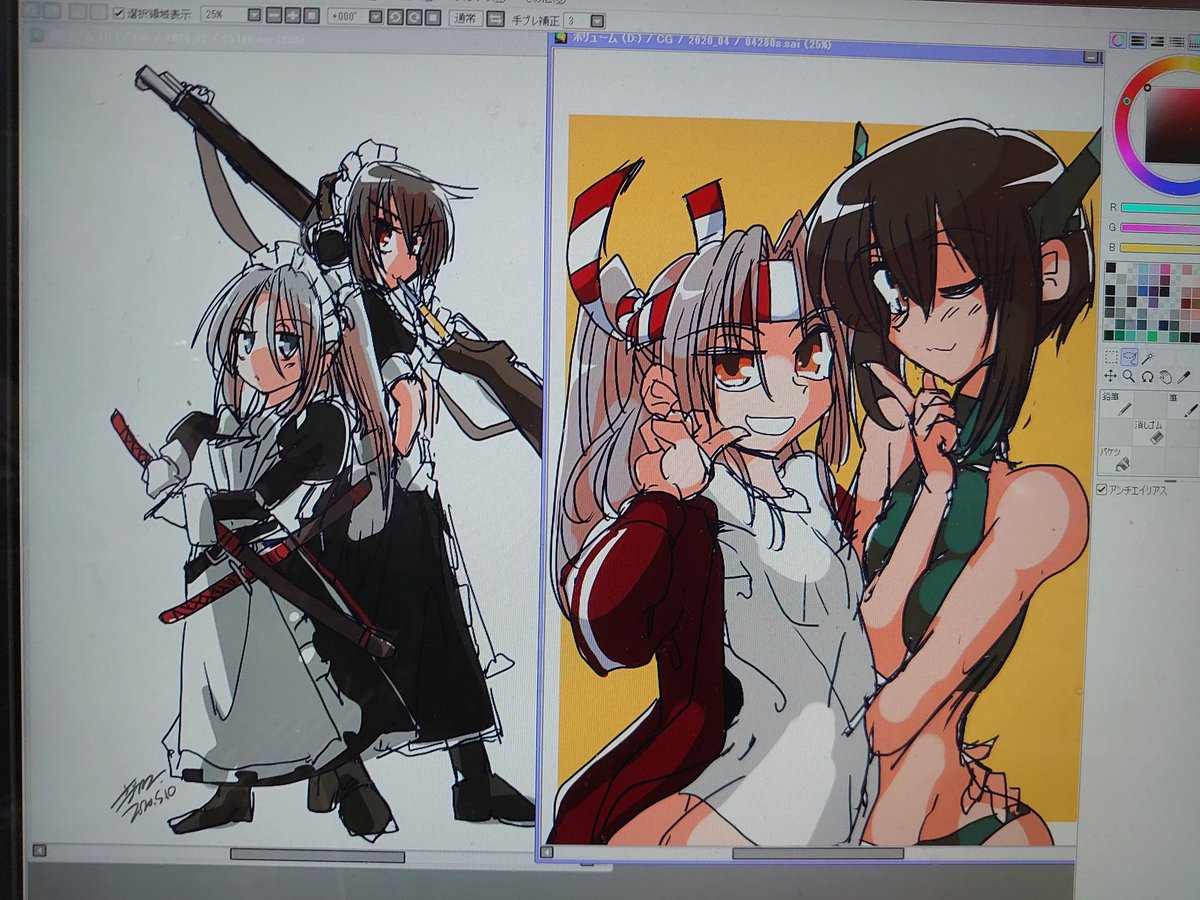Screen dimensions: 1200x900
Task: Toggle アンチエイリアス anti-aliasing checkbox
Action: click(1103, 491)
